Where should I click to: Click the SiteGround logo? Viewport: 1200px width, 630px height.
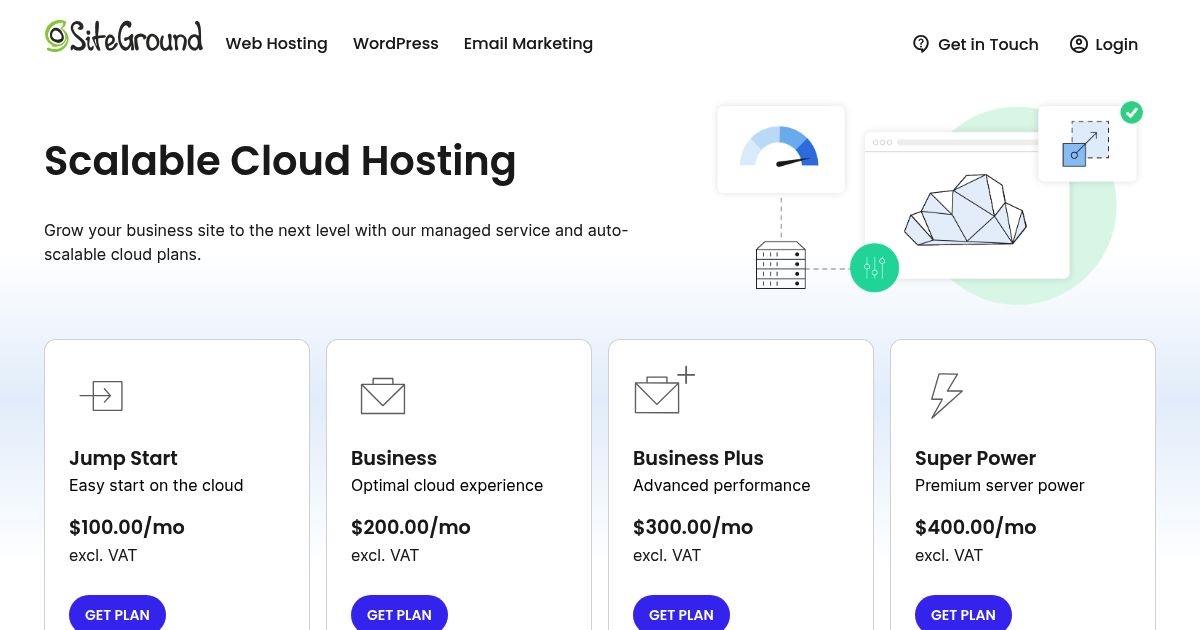coord(124,36)
